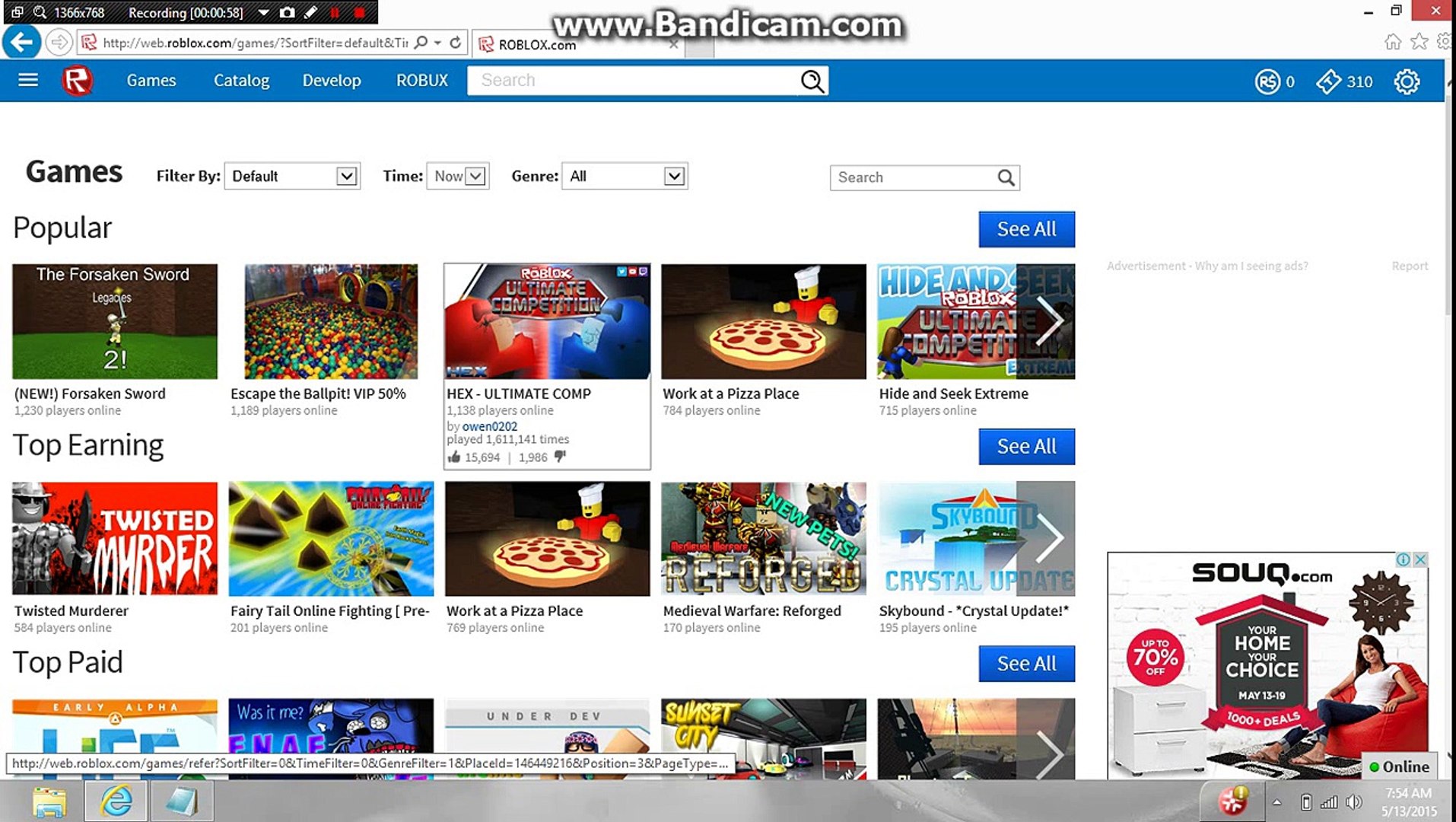This screenshot has width=1456, height=822.
Task: Click the games search magnifier icon
Action: [x=1006, y=177]
